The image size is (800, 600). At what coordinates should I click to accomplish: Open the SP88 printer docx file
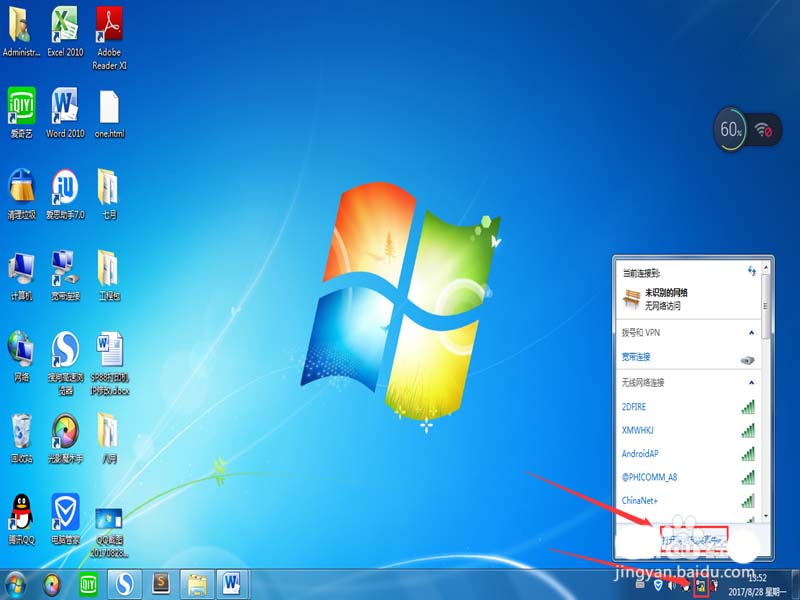109,363
